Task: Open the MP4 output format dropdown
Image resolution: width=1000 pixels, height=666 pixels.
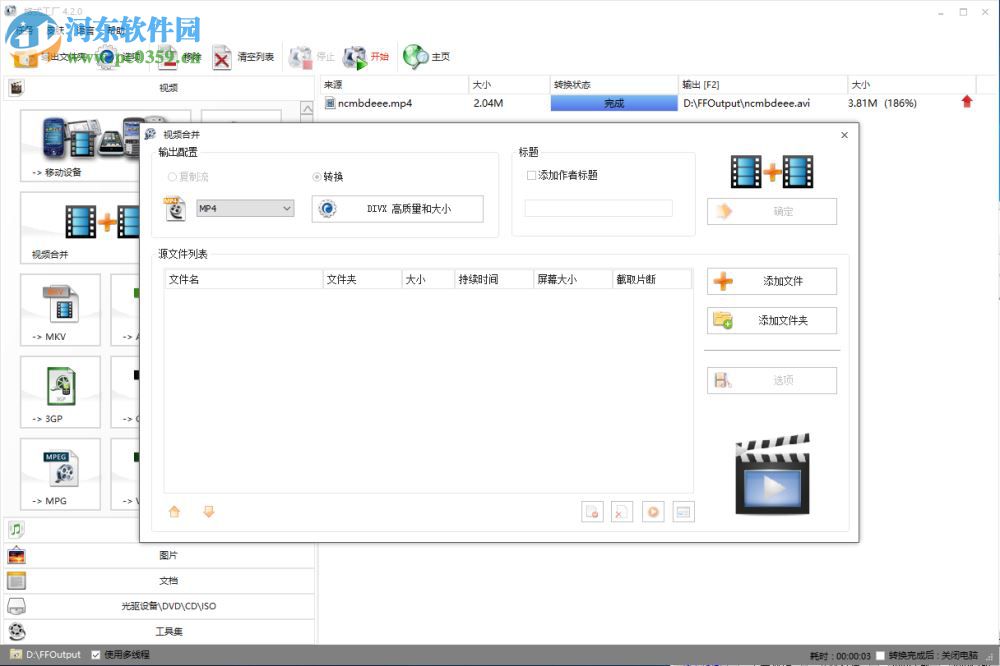Action: (x=244, y=208)
